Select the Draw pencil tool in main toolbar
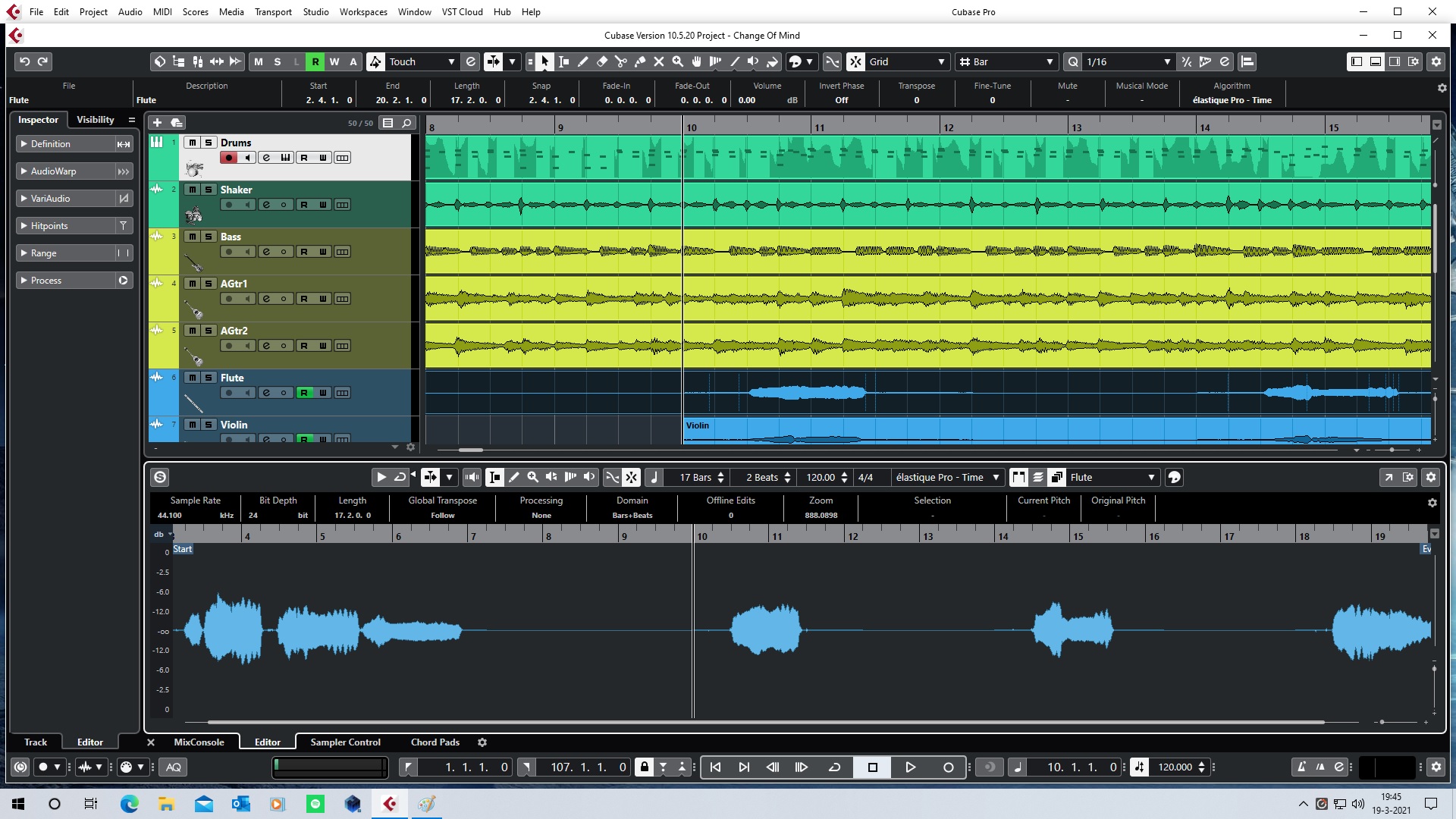1456x819 pixels. tap(583, 61)
